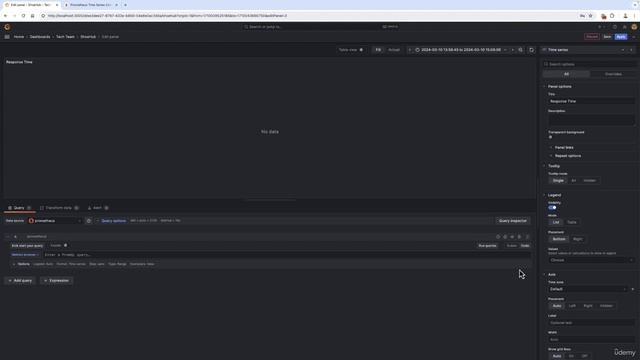Open the Query inspector

pyautogui.click(x=513, y=221)
